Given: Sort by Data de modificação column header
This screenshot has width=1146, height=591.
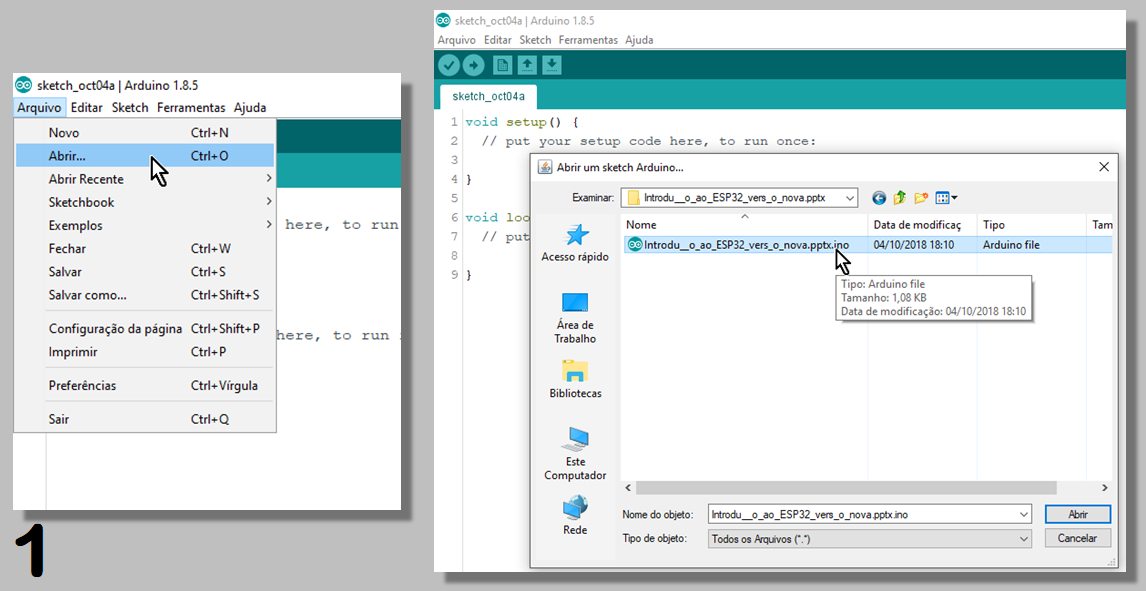Looking at the screenshot, I should pyautogui.click(x=922, y=224).
